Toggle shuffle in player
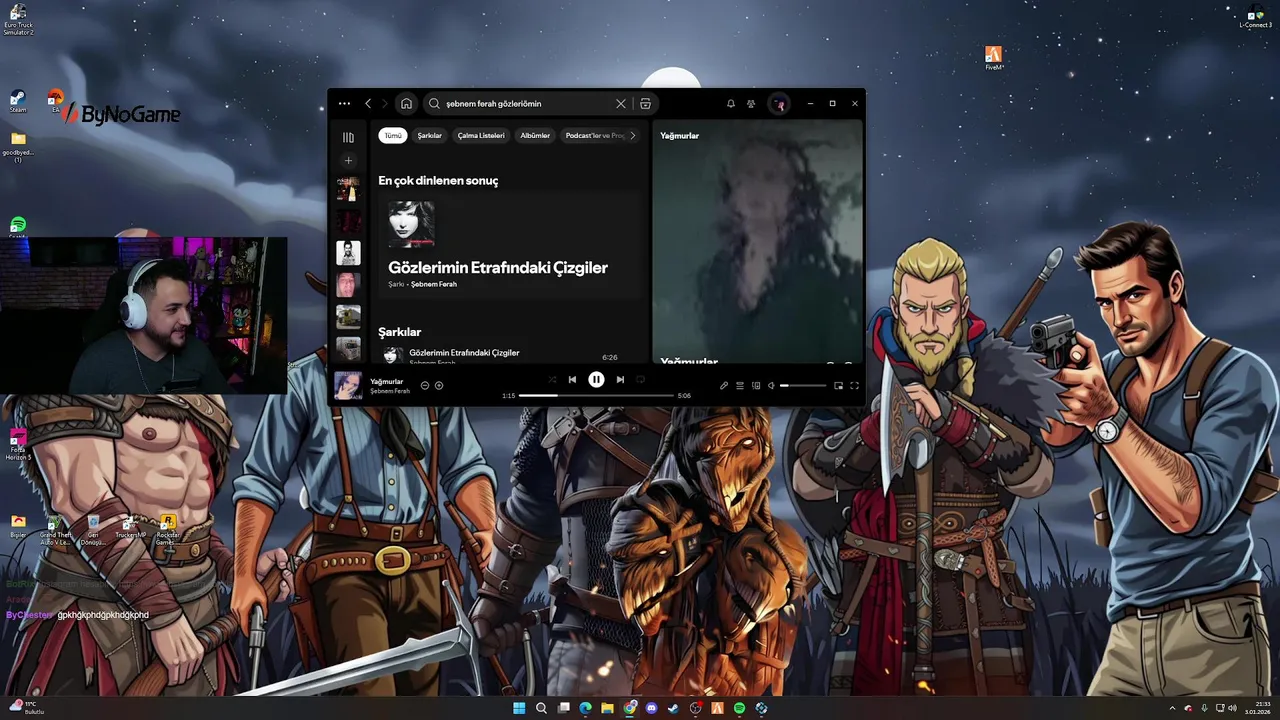The image size is (1280, 720). (x=552, y=379)
